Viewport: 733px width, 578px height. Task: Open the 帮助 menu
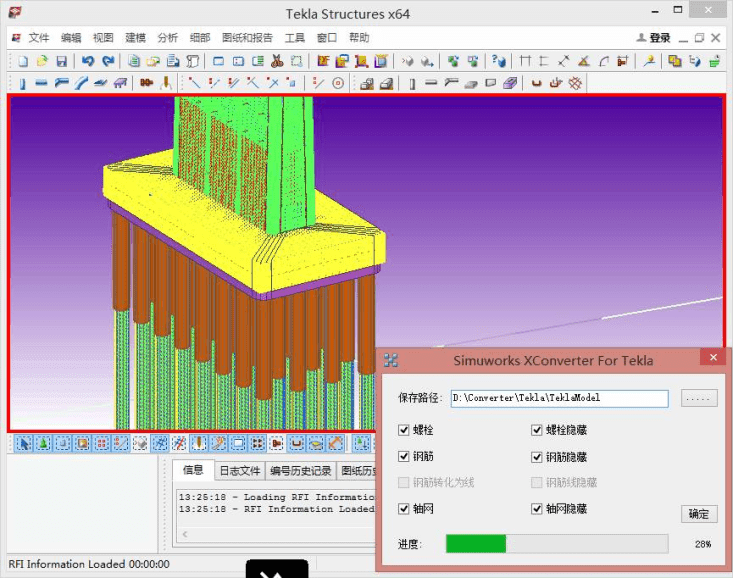pos(359,38)
